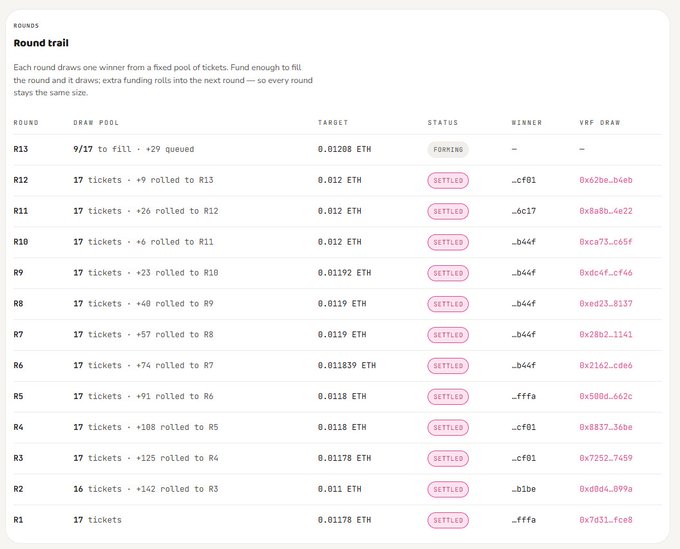Click the 'Round trail' heading
The width and height of the screenshot is (680, 549).
pos(41,43)
